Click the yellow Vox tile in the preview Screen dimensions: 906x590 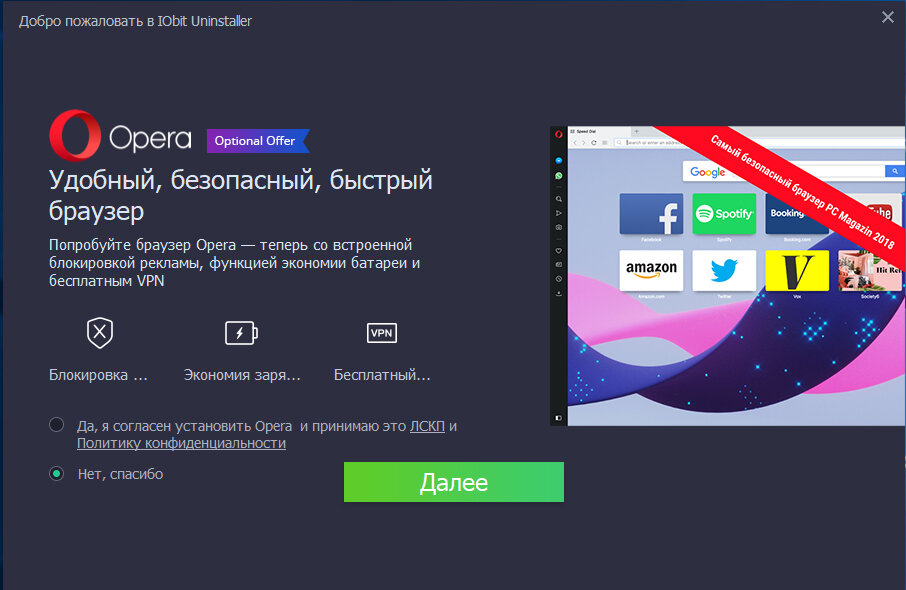point(797,270)
